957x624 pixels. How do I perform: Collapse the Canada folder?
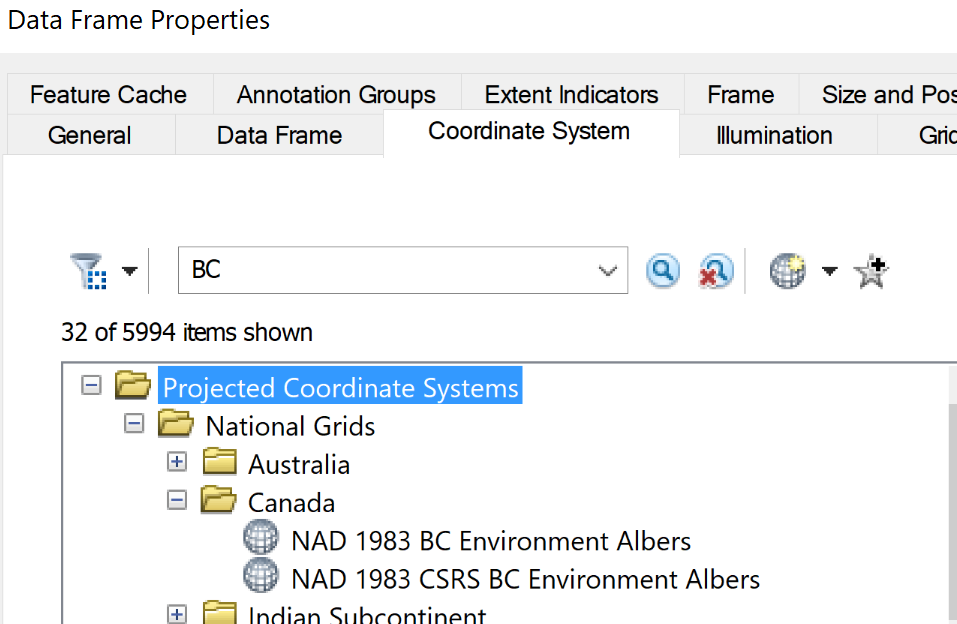[177, 501]
